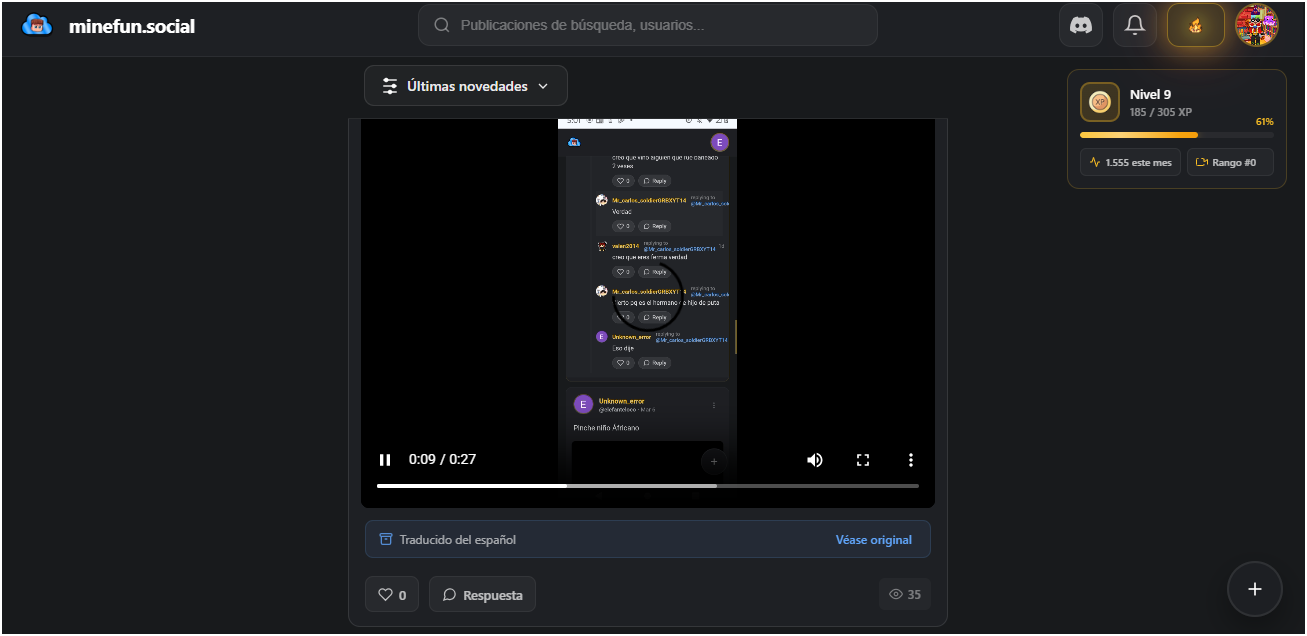Expand the Últimas novedades filter dropdown
This screenshot has width=1307, height=636.
[x=465, y=86]
